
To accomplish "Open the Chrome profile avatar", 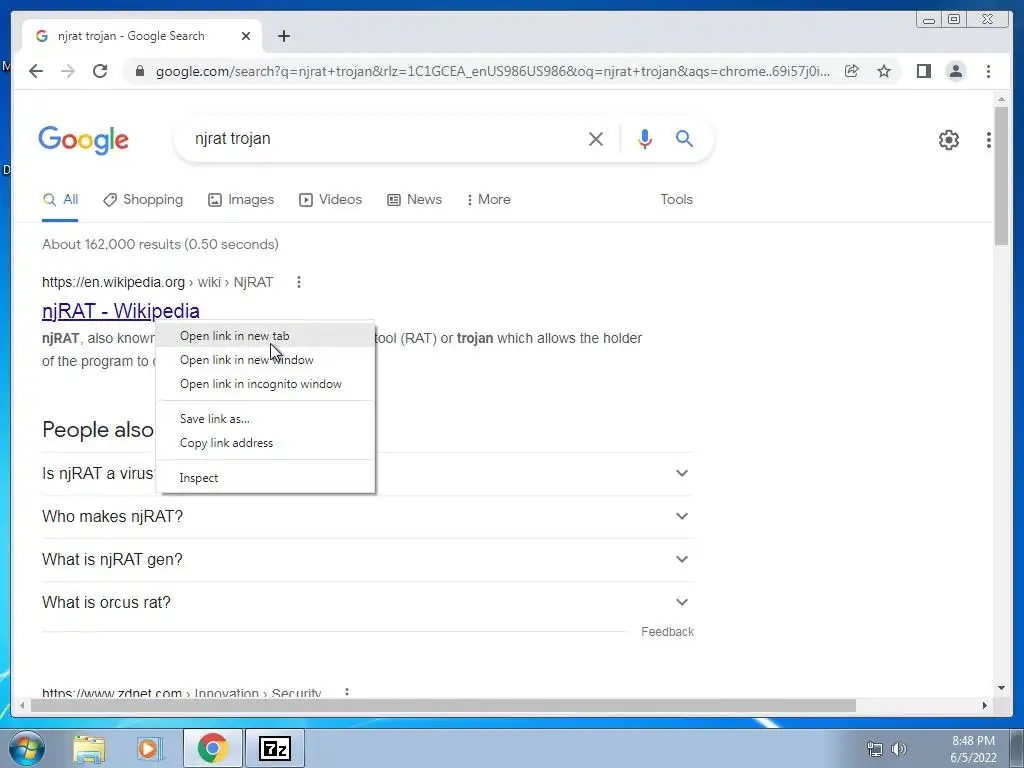I will click(x=955, y=71).
